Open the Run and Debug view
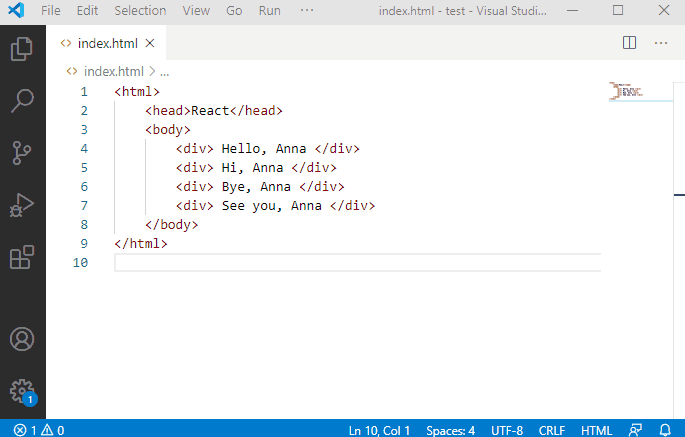 point(22,205)
